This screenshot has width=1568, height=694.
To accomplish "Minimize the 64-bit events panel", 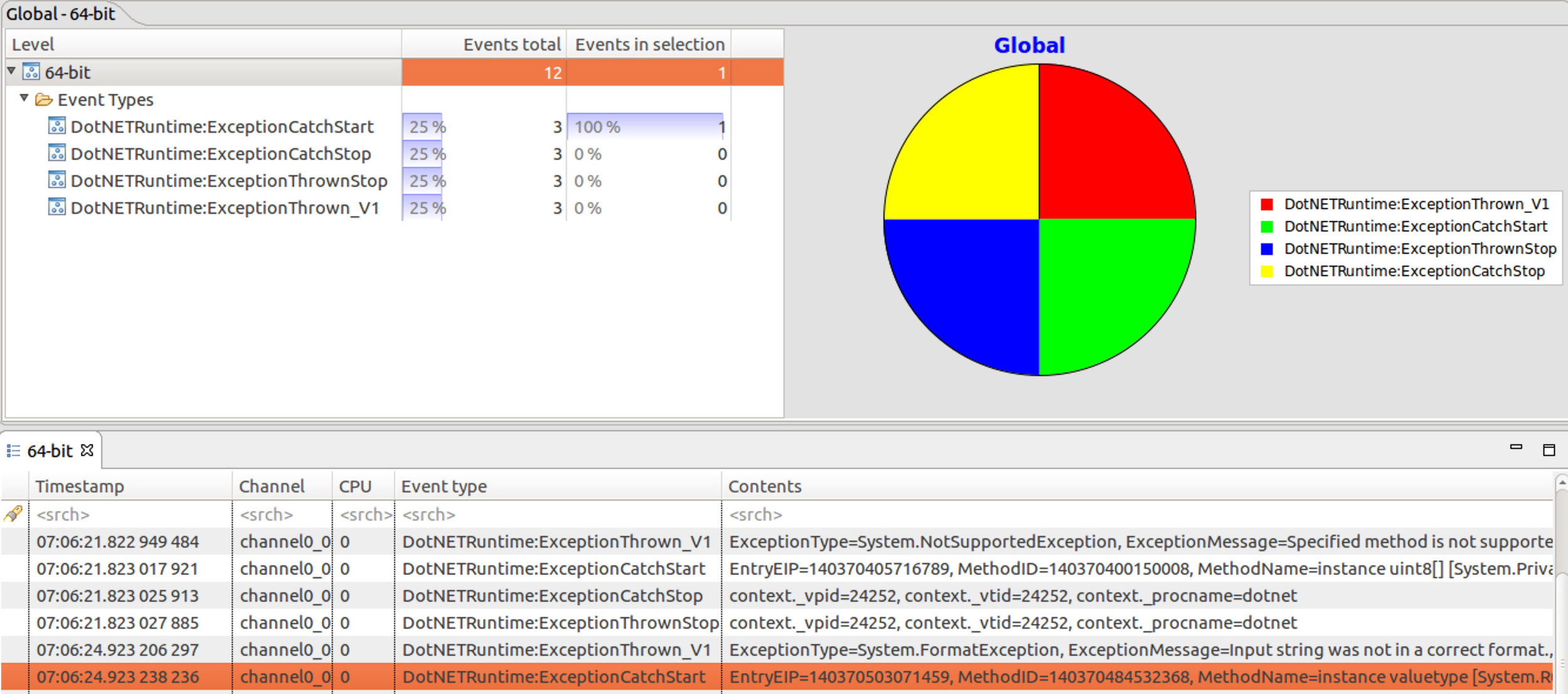I will (1516, 447).
